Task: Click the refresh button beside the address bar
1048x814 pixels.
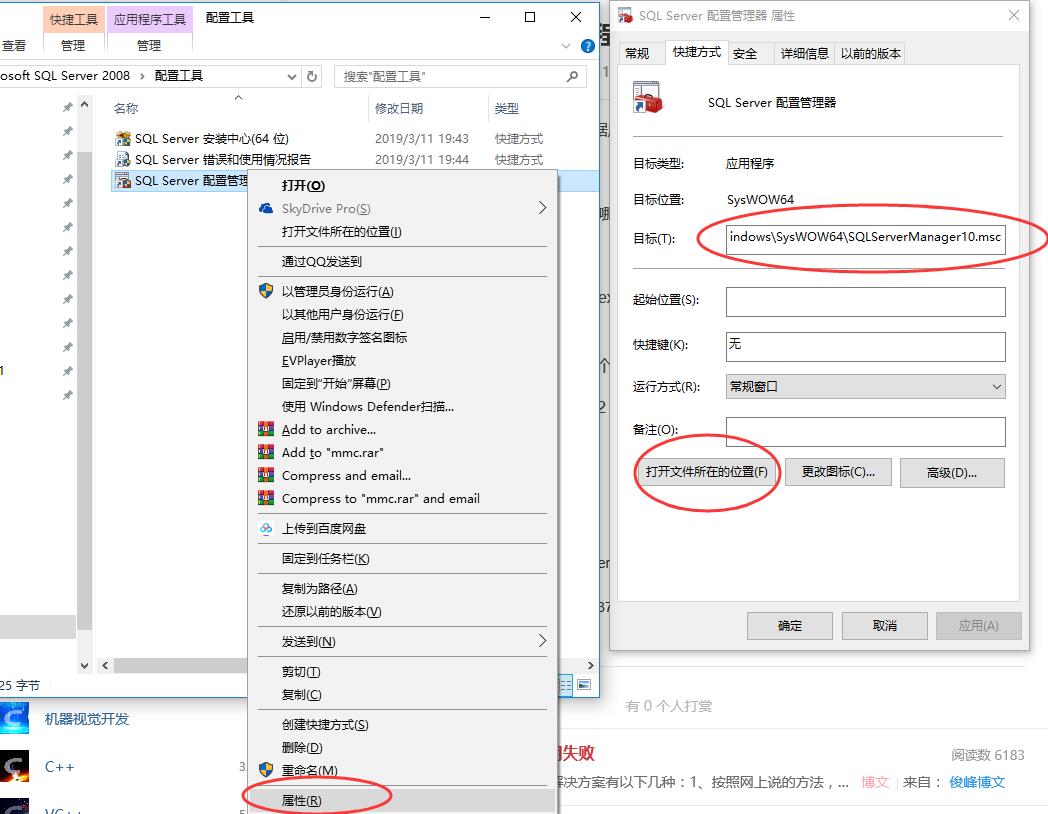Action: pyautogui.click(x=311, y=76)
